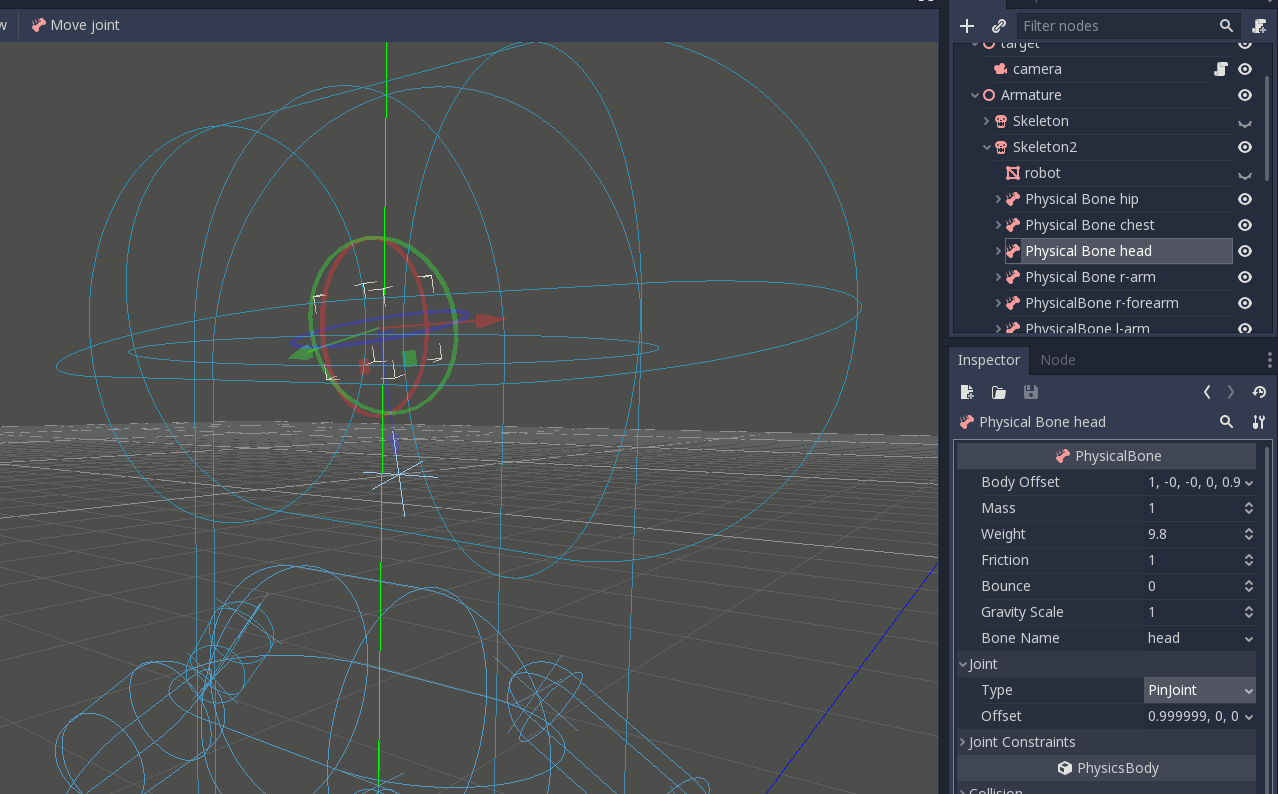Open the Load Resource folder icon
The image size is (1278, 794).
(998, 392)
